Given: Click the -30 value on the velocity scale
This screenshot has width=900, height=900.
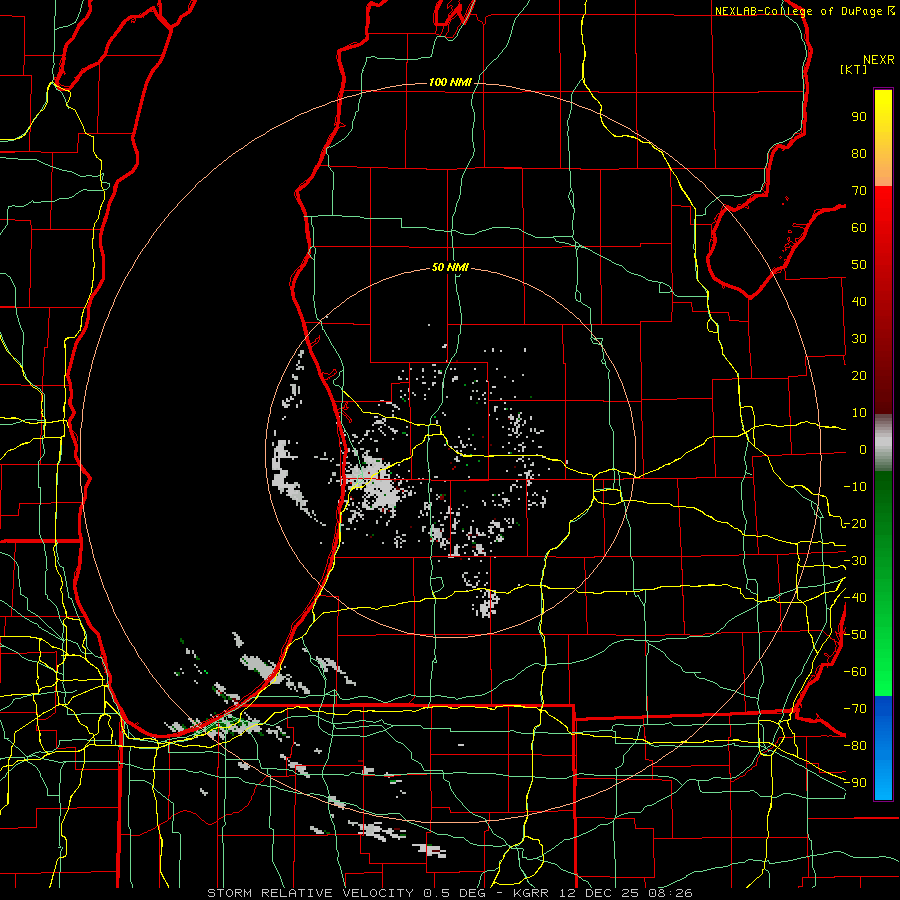Looking at the screenshot, I should (855, 561).
